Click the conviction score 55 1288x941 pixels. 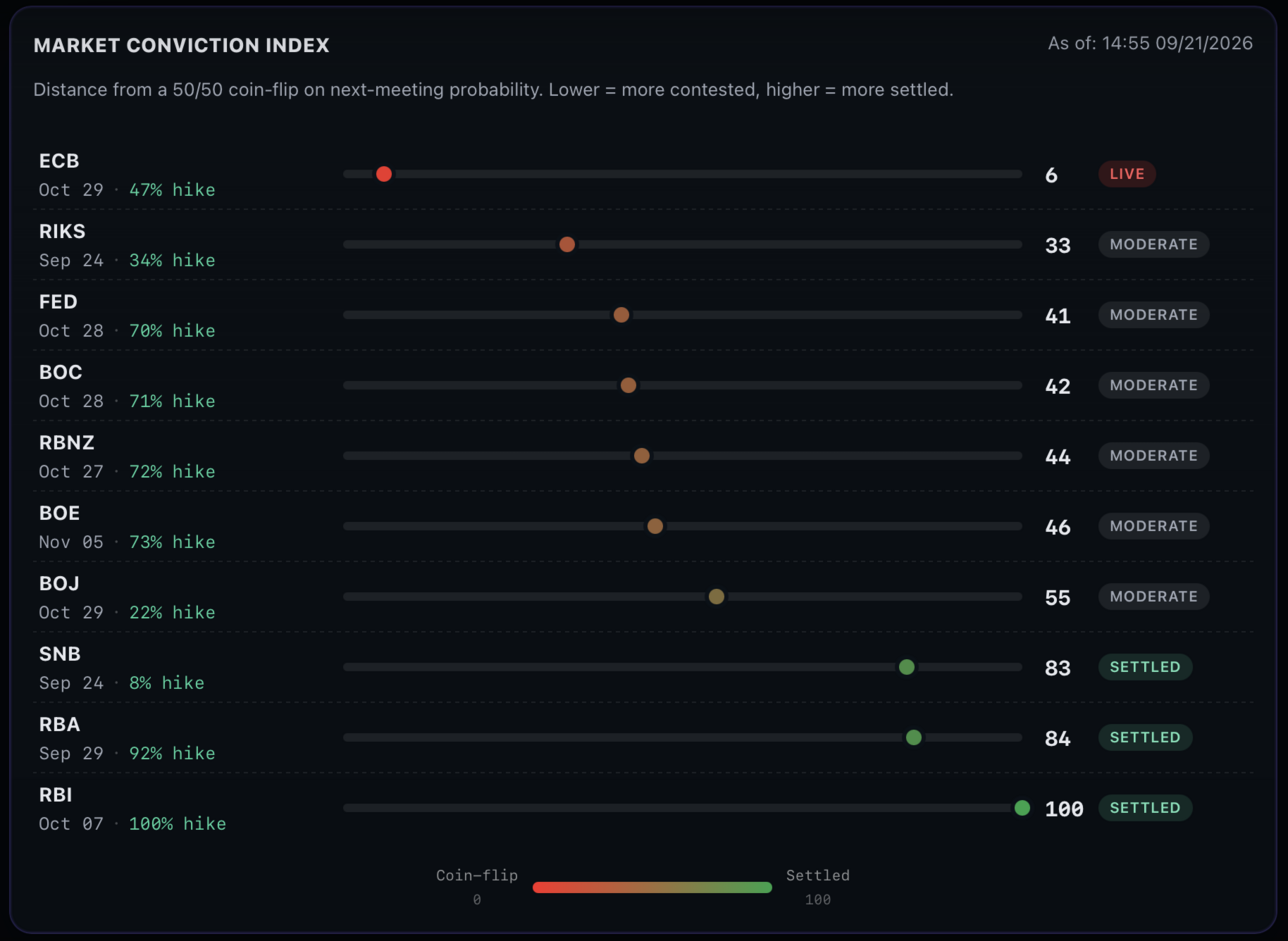pyautogui.click(x=1058, y=598)
